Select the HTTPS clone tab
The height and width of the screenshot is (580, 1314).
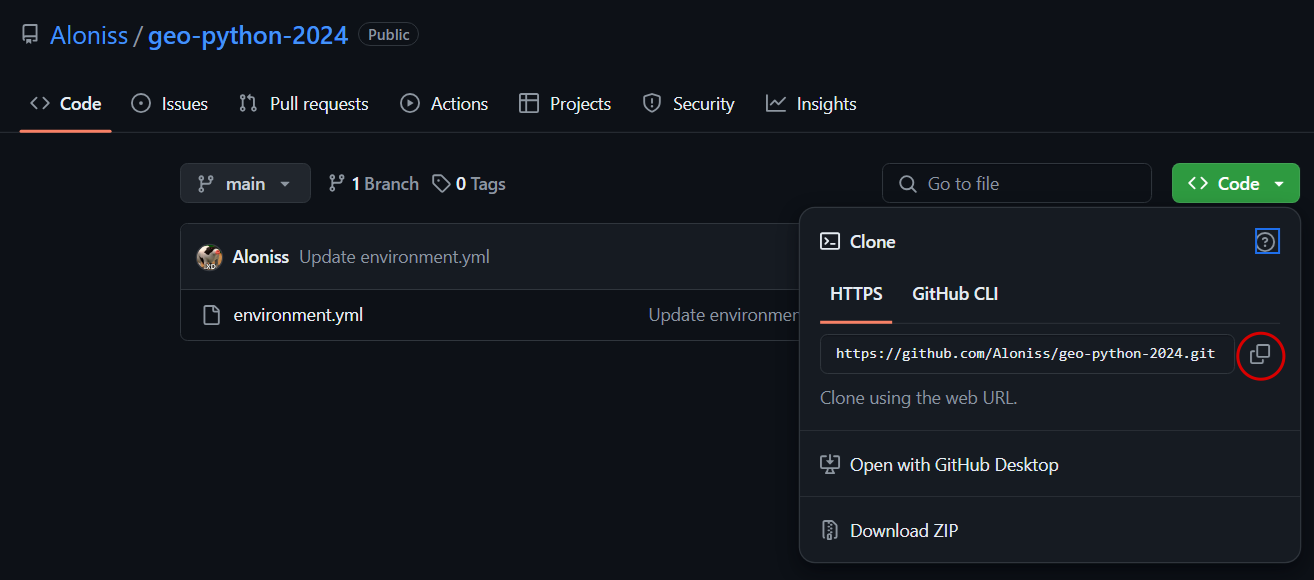[x=856, y=294]
